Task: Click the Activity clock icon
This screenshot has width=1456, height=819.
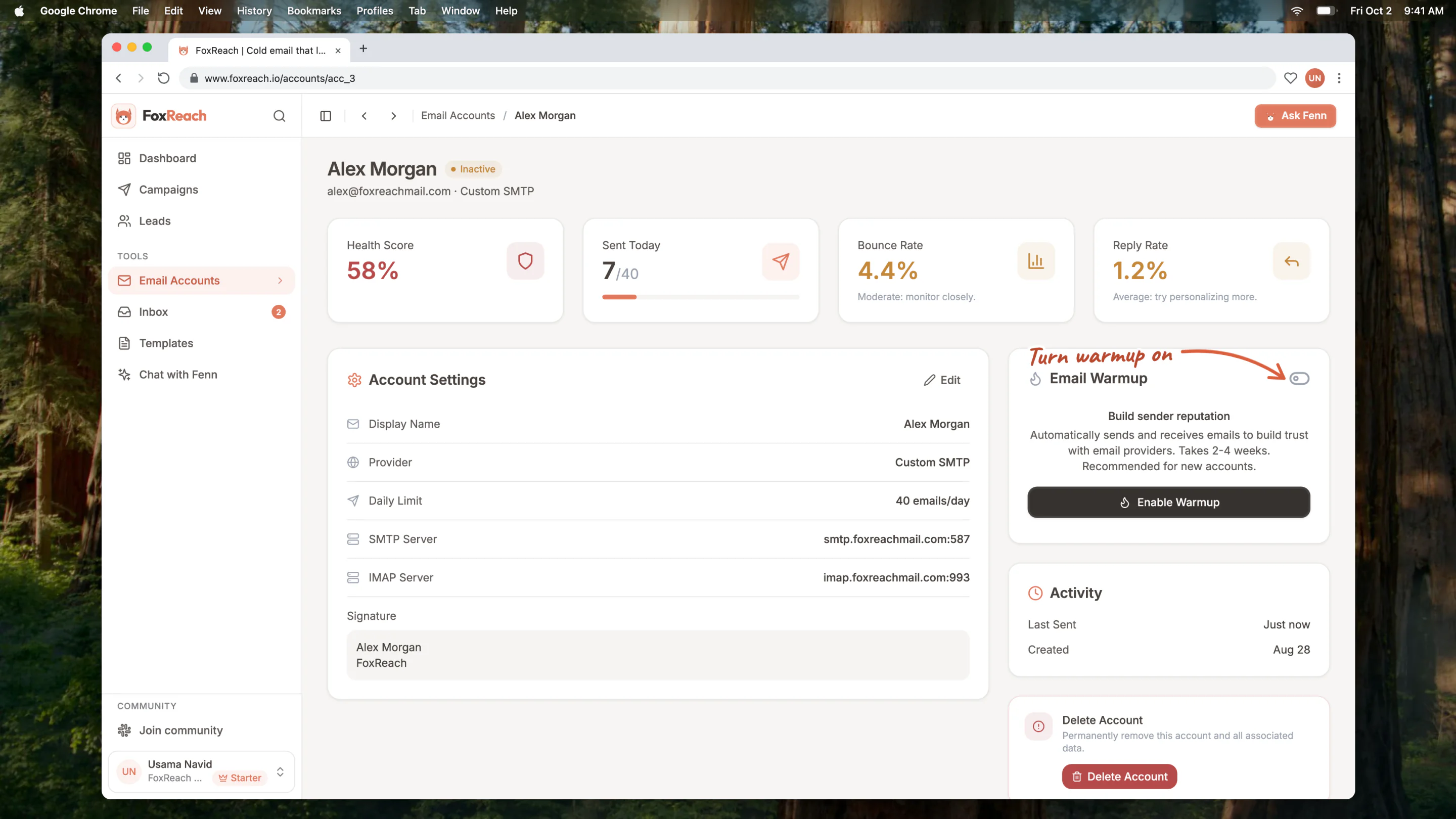Action: coord(1035,593)
